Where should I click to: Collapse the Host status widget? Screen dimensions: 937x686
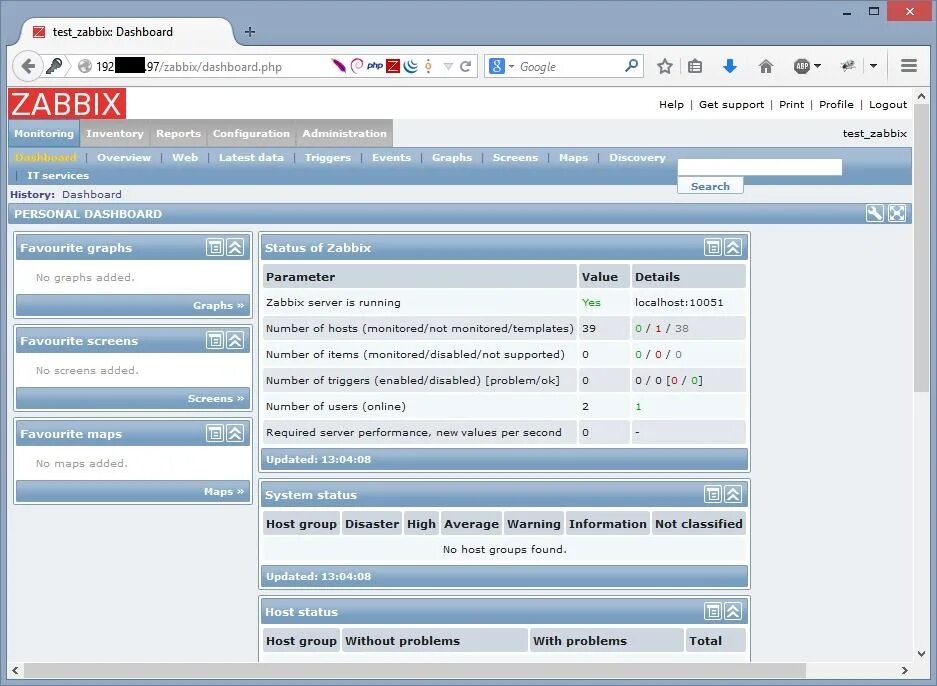click(x=733, y=611)
